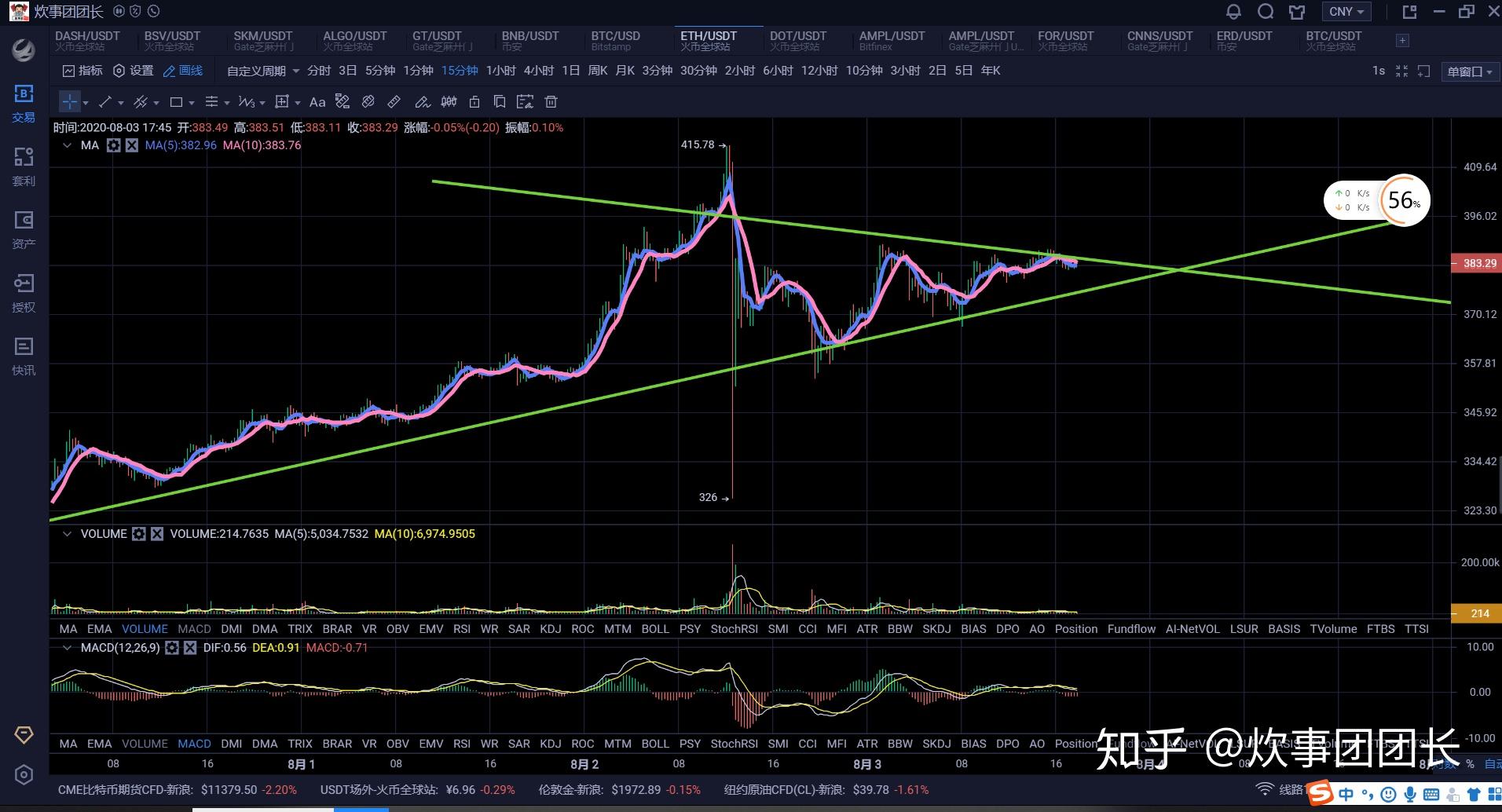Viewport: 1502px width, 812px height.
Task: Switch to the DASH/USDT tab
Action: pos(87,41)
